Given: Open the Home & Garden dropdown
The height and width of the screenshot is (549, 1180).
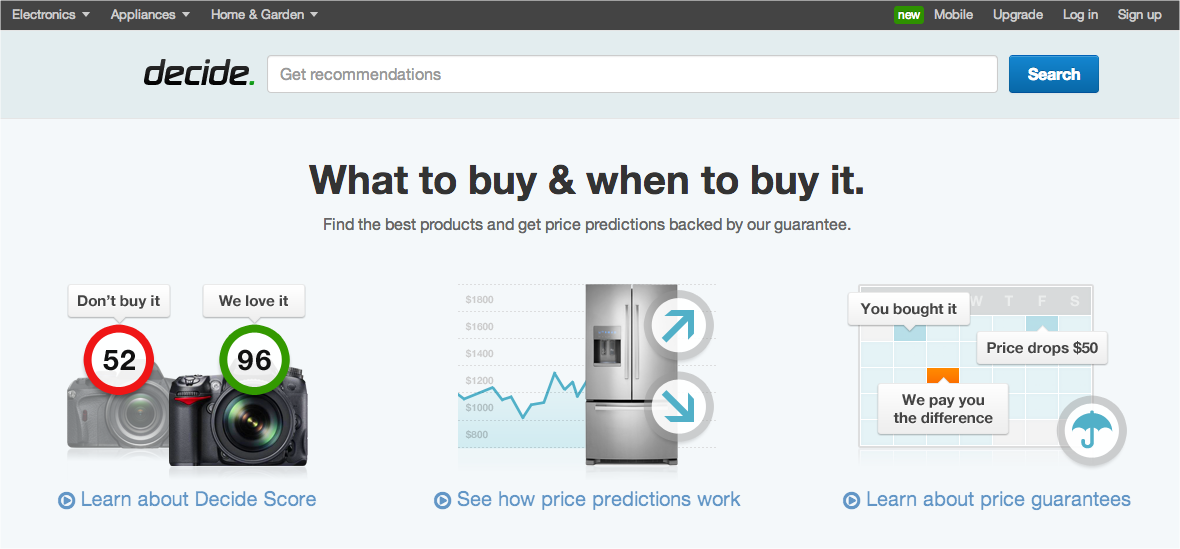Looking at the screenshot, I should [x=264, y=15].
